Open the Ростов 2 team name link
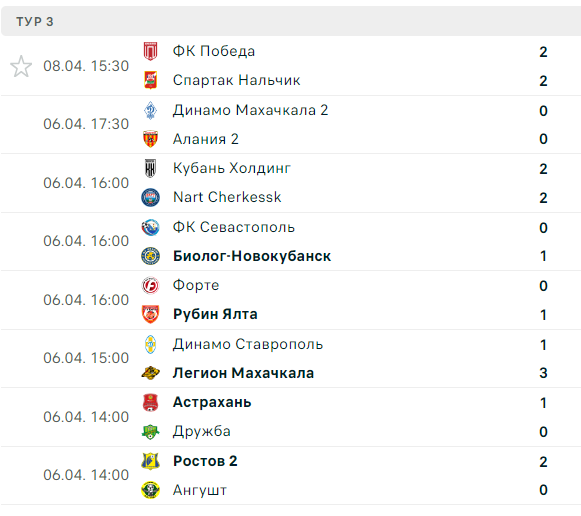The width and height of the screenshot is (581, 516). coord(205,461)
